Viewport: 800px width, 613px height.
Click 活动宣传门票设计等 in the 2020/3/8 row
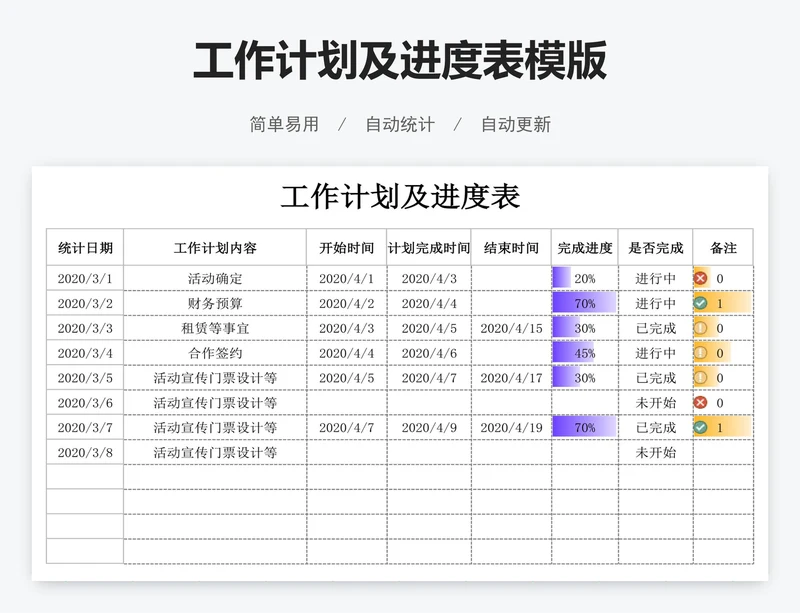click(215, 452)
